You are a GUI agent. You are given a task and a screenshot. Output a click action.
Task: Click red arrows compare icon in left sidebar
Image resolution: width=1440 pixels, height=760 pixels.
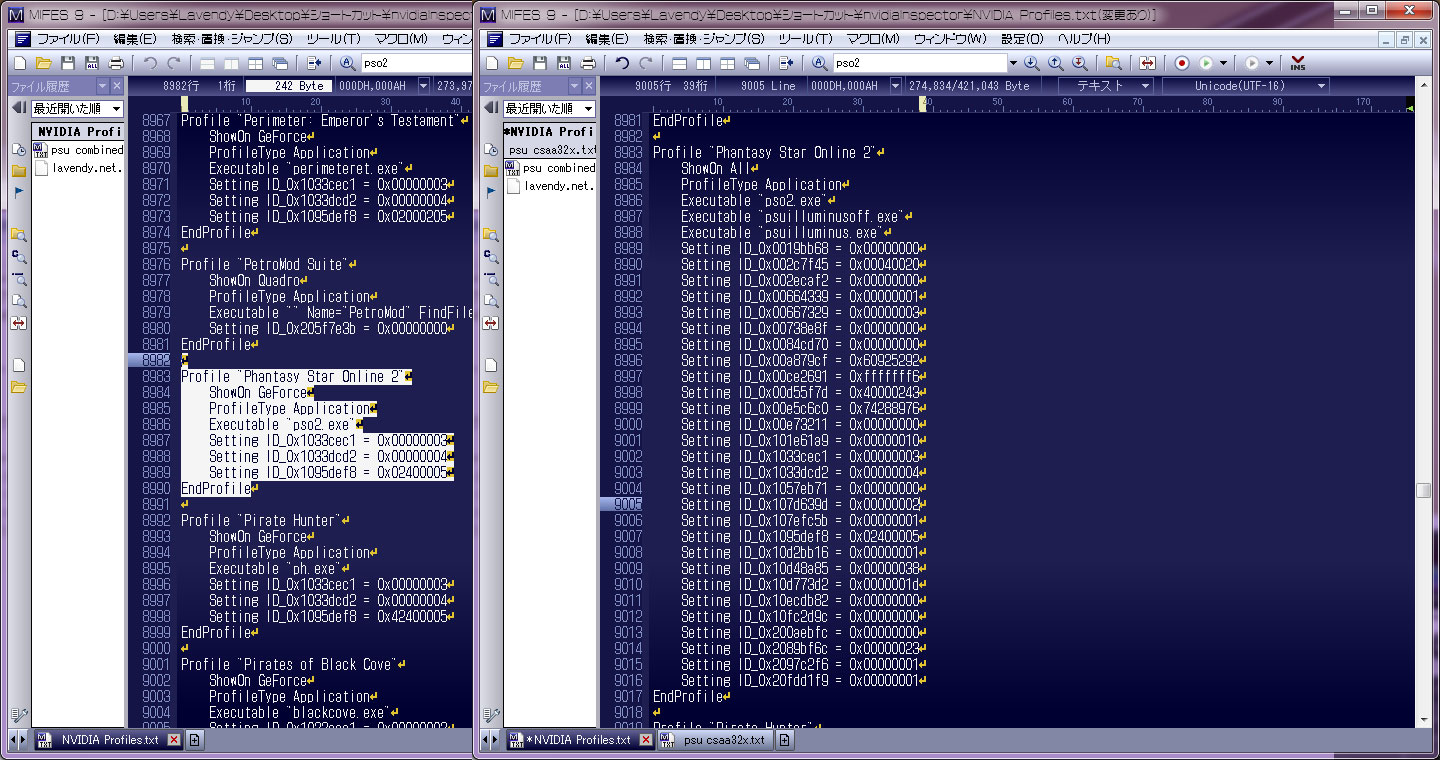18,323
